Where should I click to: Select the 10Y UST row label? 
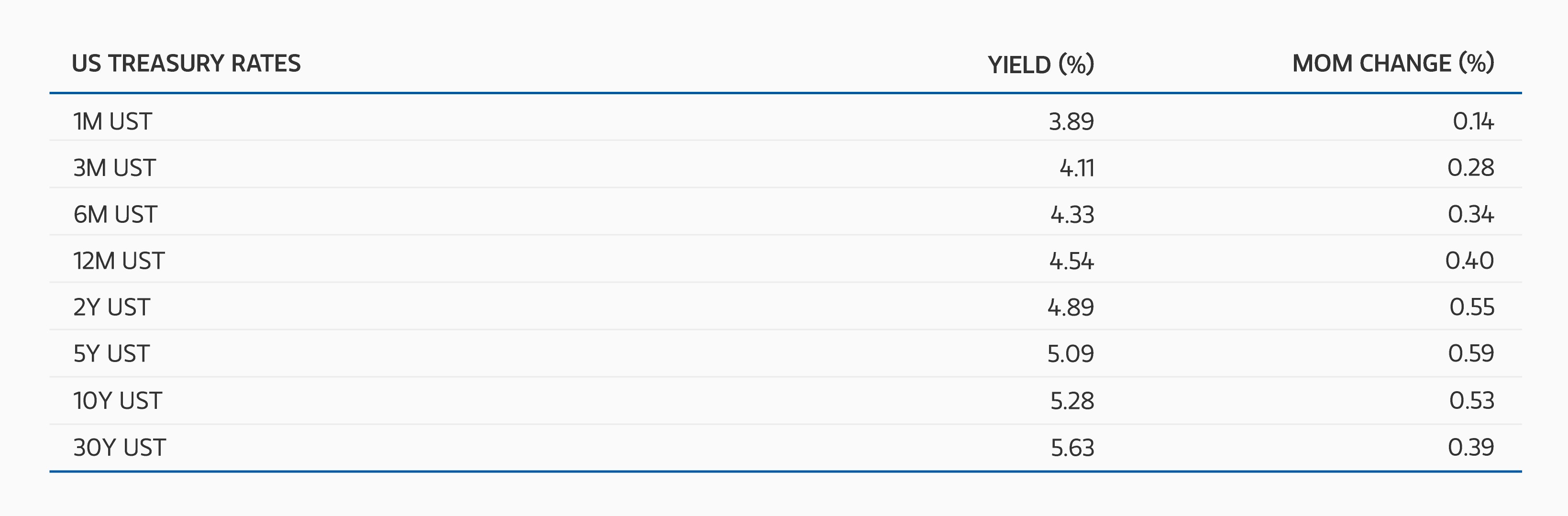(x=118, y=401)
